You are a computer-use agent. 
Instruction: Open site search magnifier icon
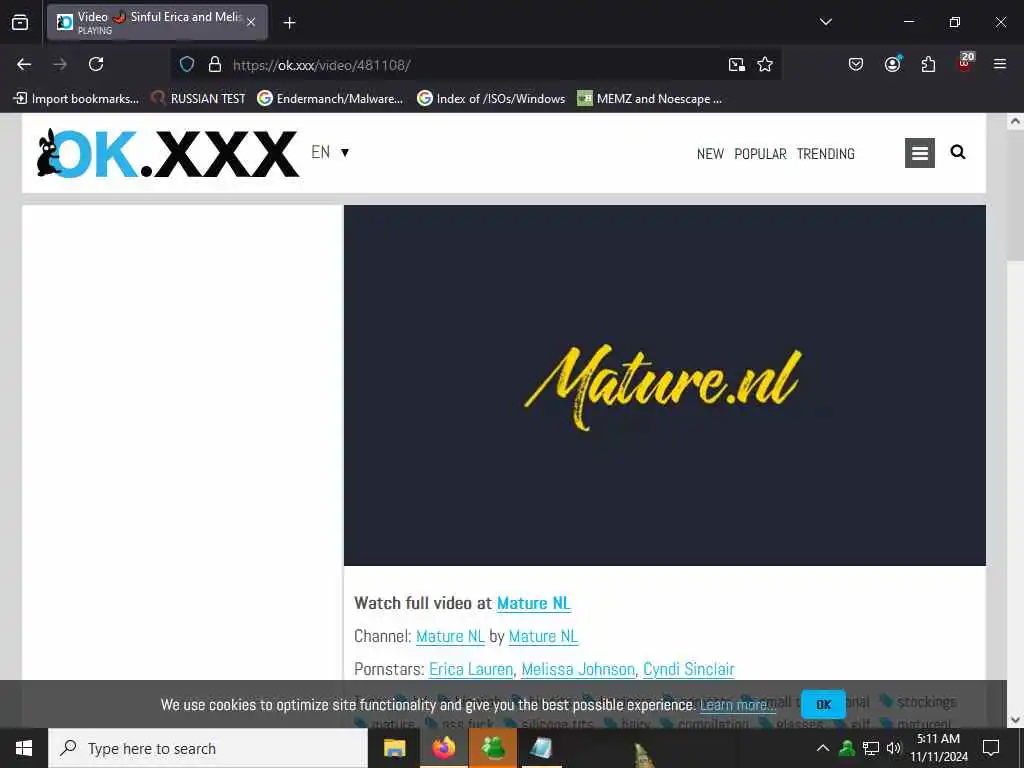point(957,152)
